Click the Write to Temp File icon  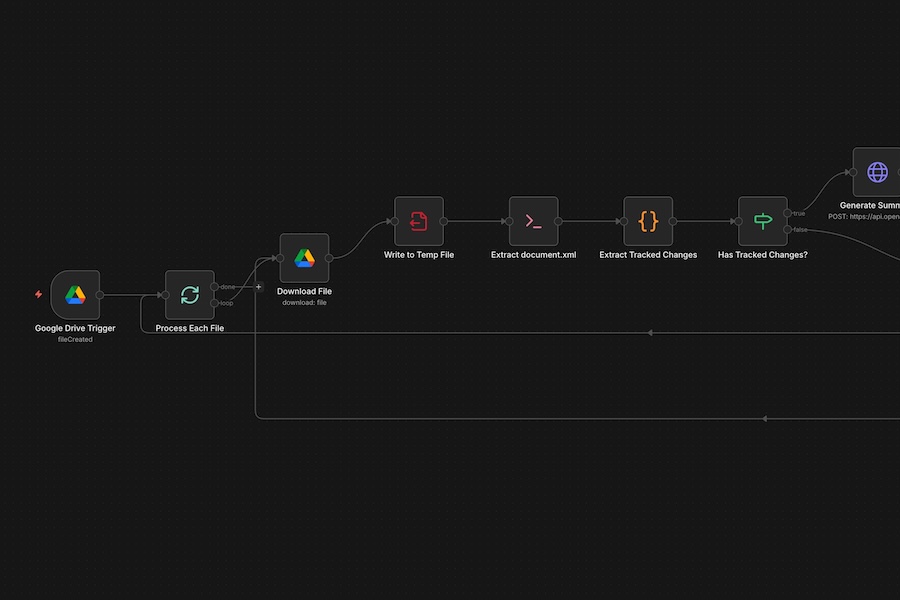(419, 221)
